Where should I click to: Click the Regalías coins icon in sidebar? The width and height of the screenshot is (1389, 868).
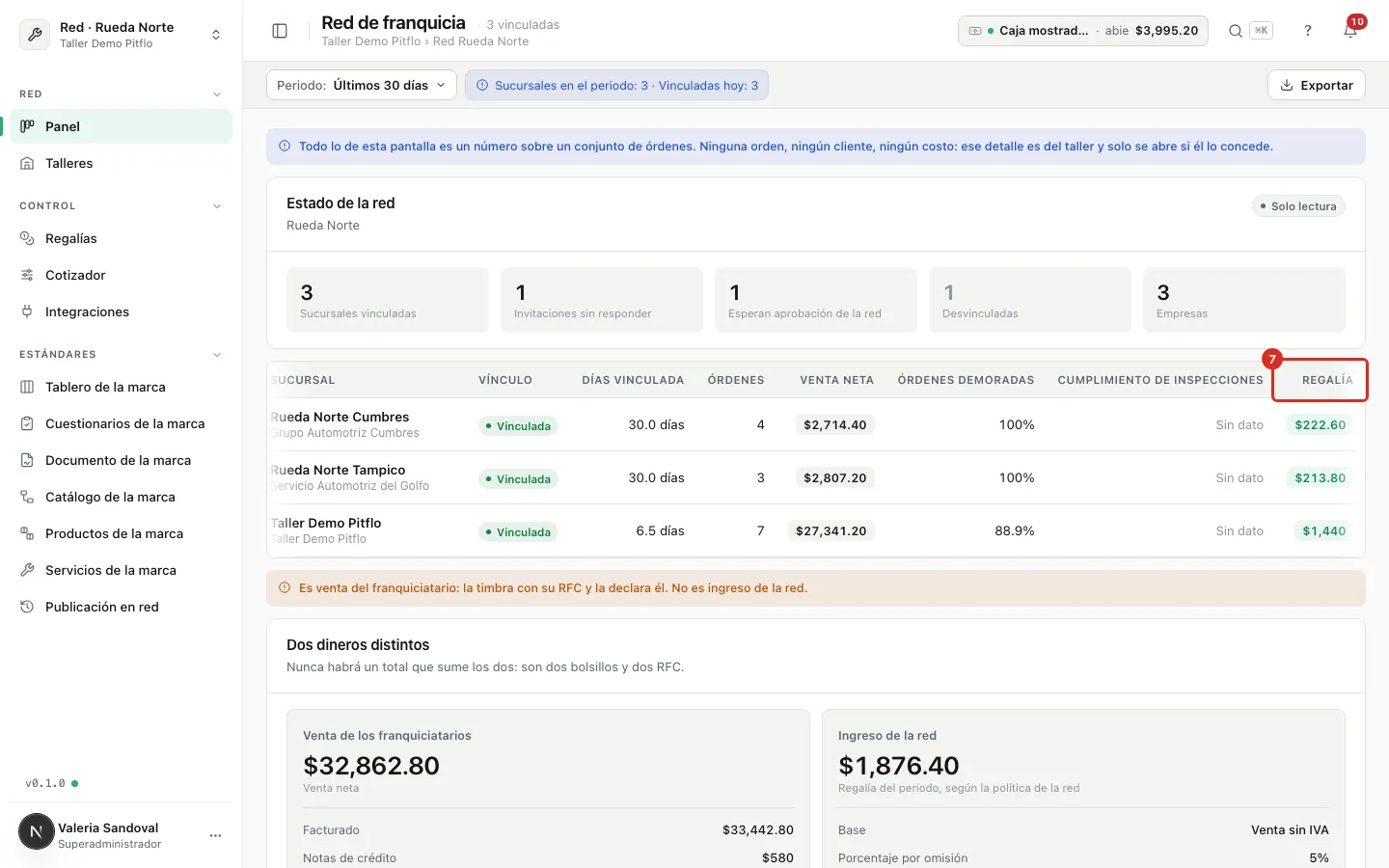[27, 238]
